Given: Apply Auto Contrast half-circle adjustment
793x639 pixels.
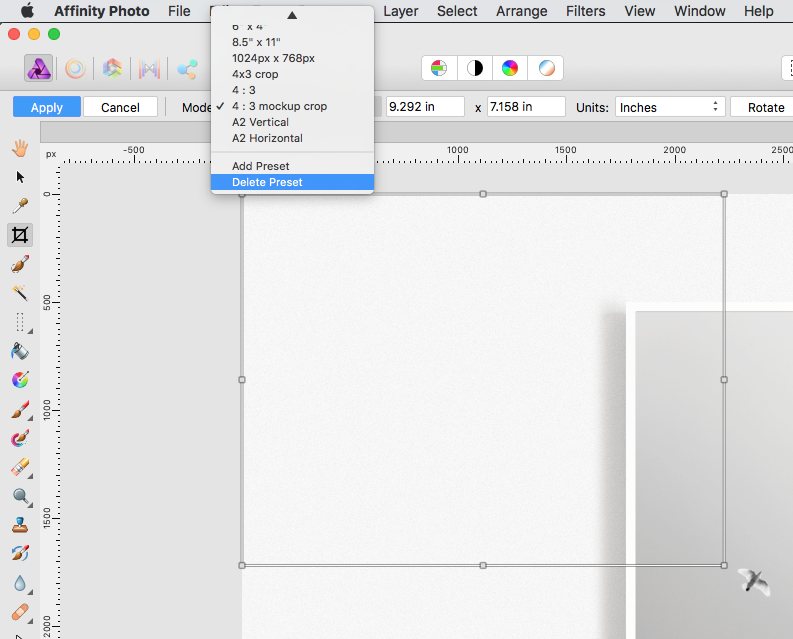Looking at the screenshot, I should pyautogui.click(x=474, y=68).
